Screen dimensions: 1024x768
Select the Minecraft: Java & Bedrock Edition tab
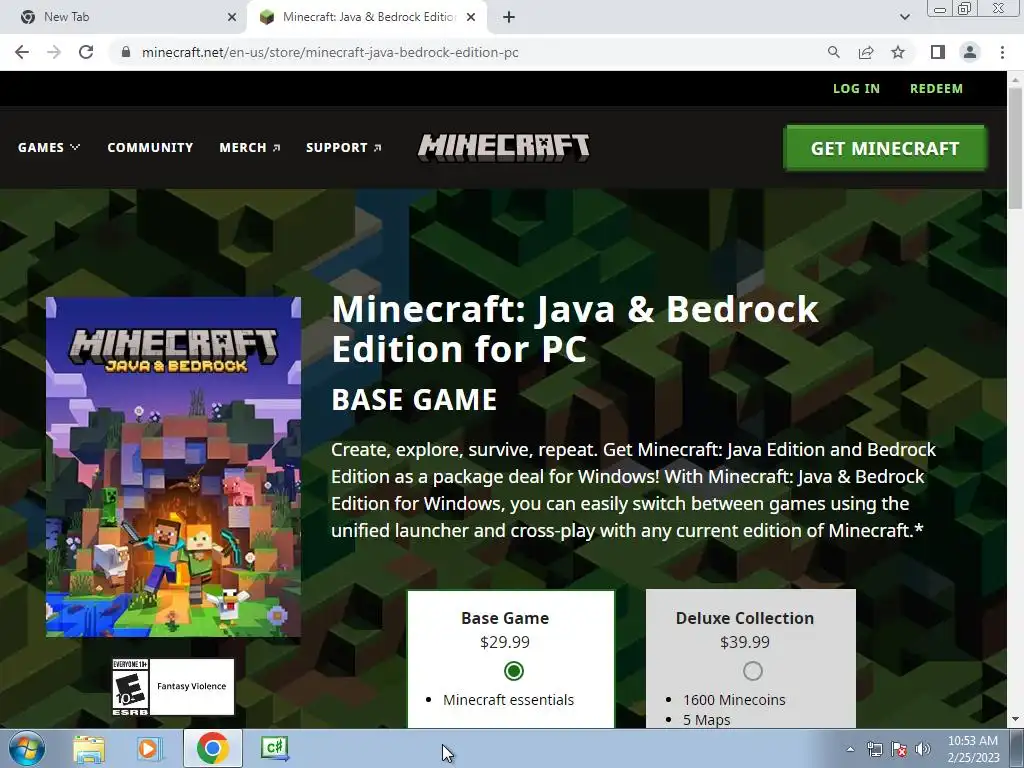(x=368, y=17)
